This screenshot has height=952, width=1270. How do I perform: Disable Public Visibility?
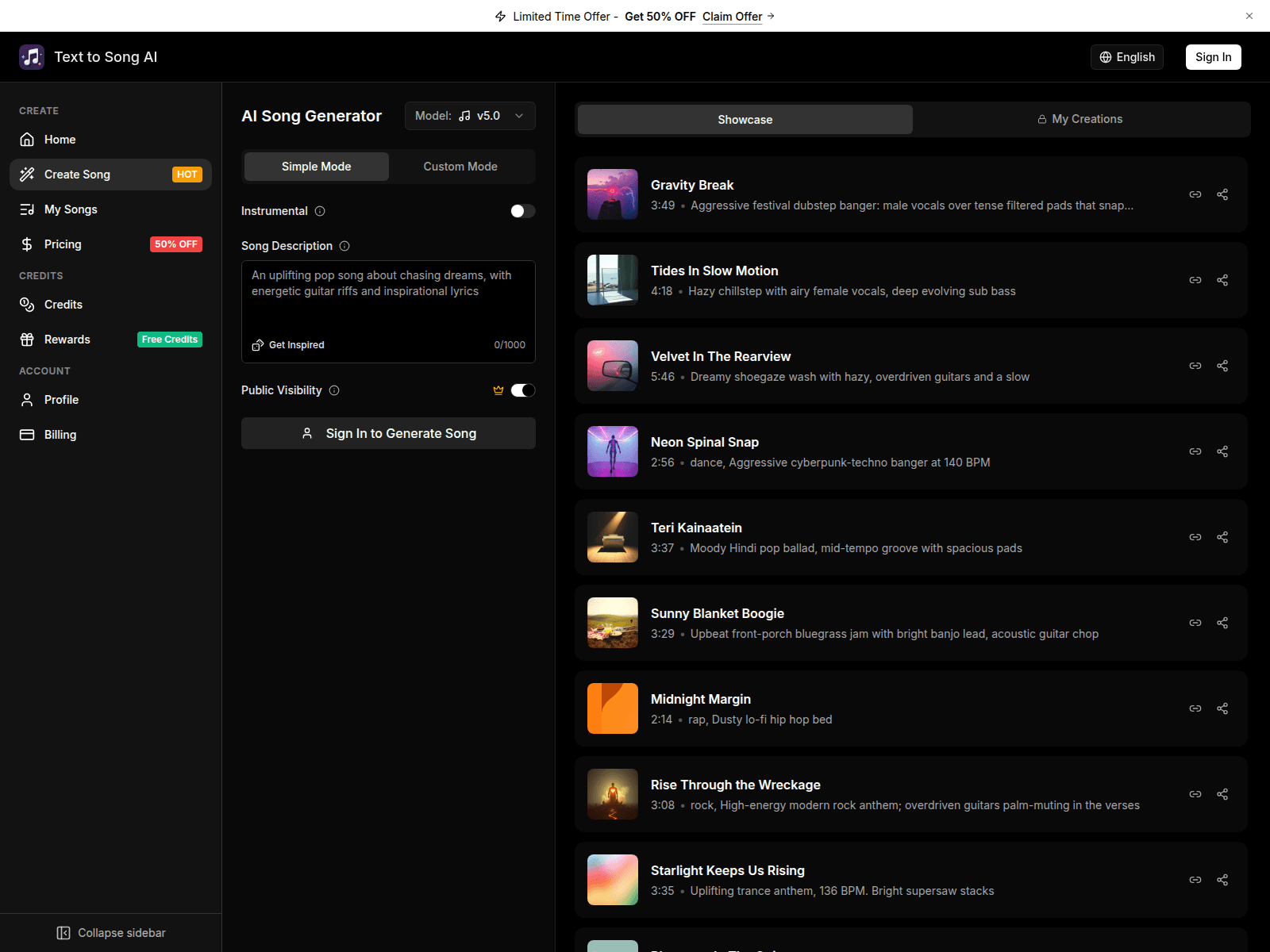[524, 390]
